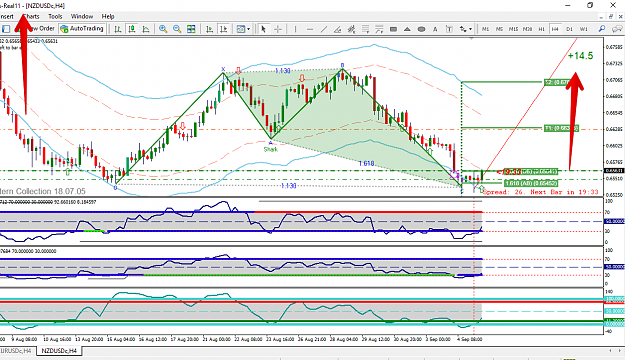Image resolution: width=625 pixels, height=360 pixels.
Task: Draw a rectangle shape on chart
Action: click(x=393, y=29)
